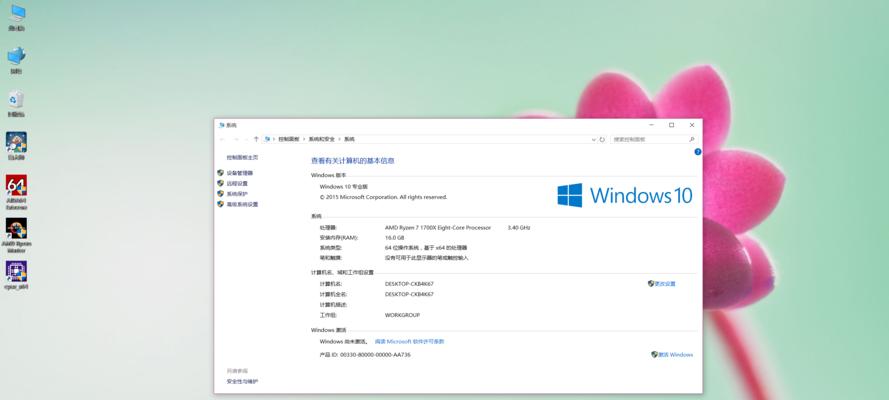Screen dimensions: 889x400
Task: Launch the CPU-Z x64 desktop shortcut
Action: pyautogui.click(x=16, y=275)
